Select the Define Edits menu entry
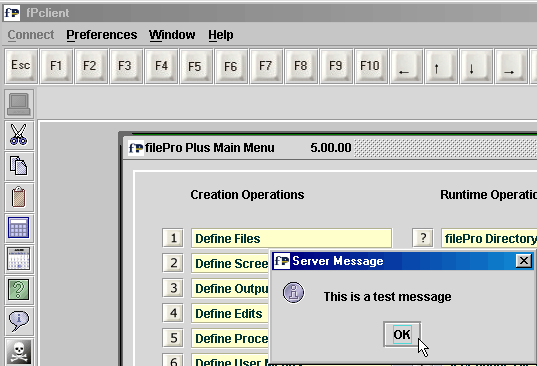The width and height of the screenshot is (537, 366). (x=230, y=313)
